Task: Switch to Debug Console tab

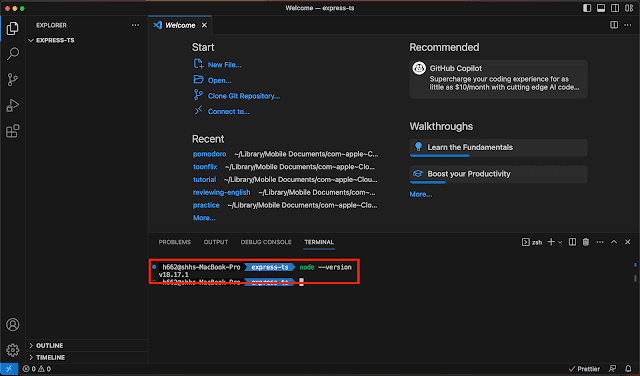Action: (x=266, y=242)
